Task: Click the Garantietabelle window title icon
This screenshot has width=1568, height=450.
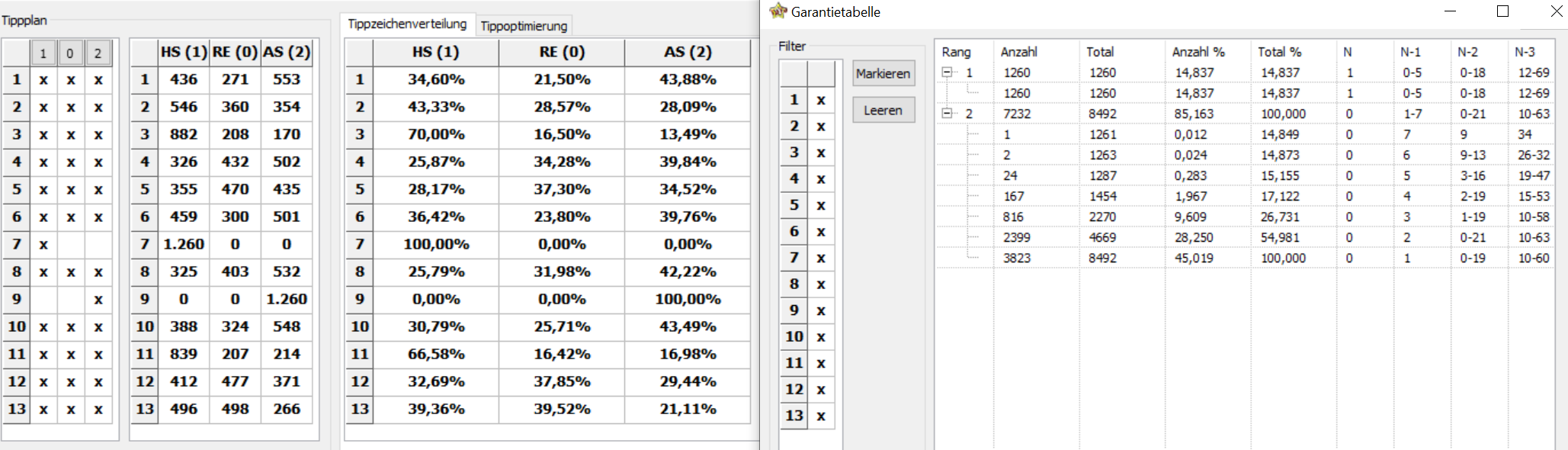Action: pos(778,11)
